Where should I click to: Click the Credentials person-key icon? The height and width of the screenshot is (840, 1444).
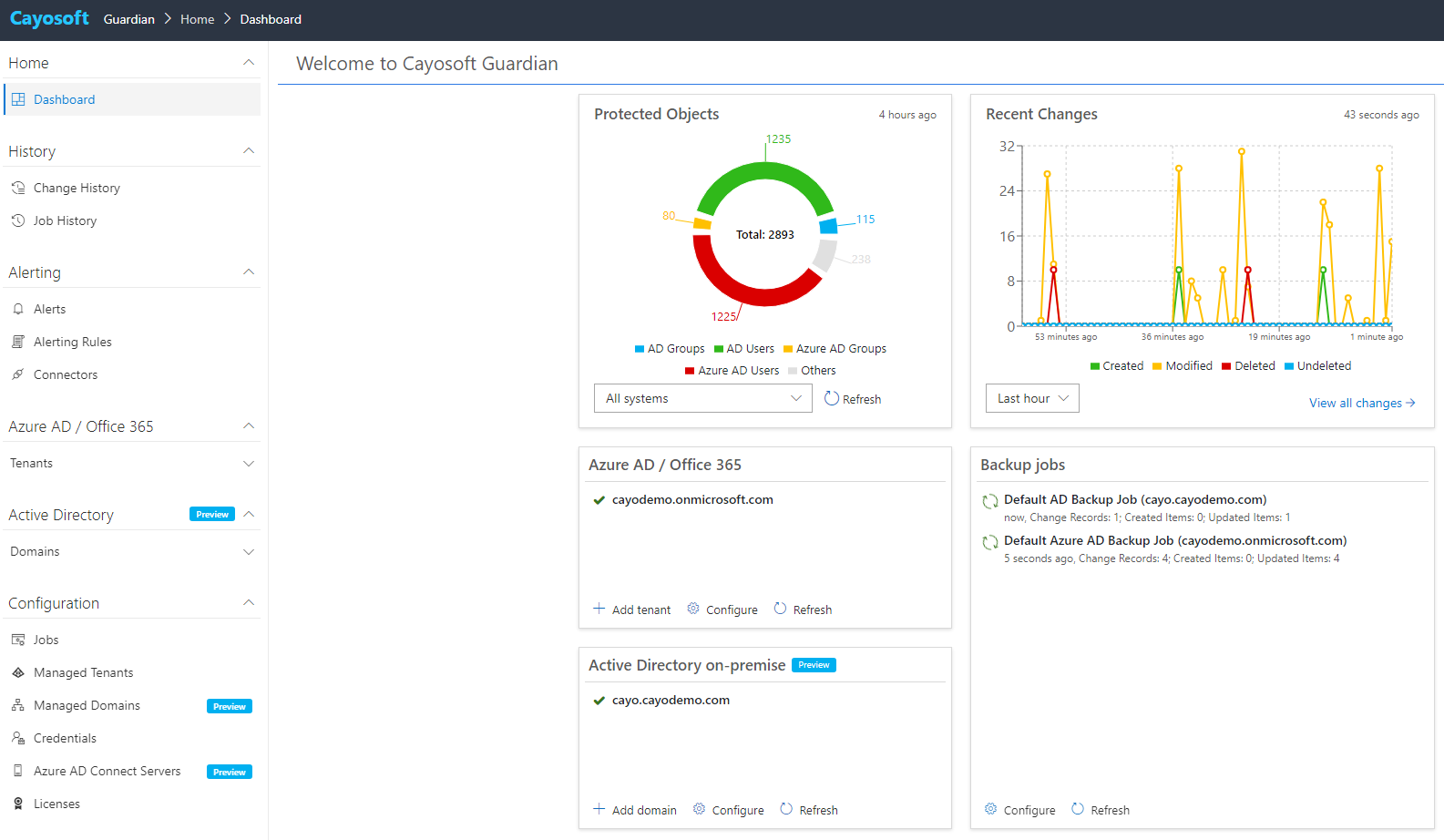click(x=18, y=738)
